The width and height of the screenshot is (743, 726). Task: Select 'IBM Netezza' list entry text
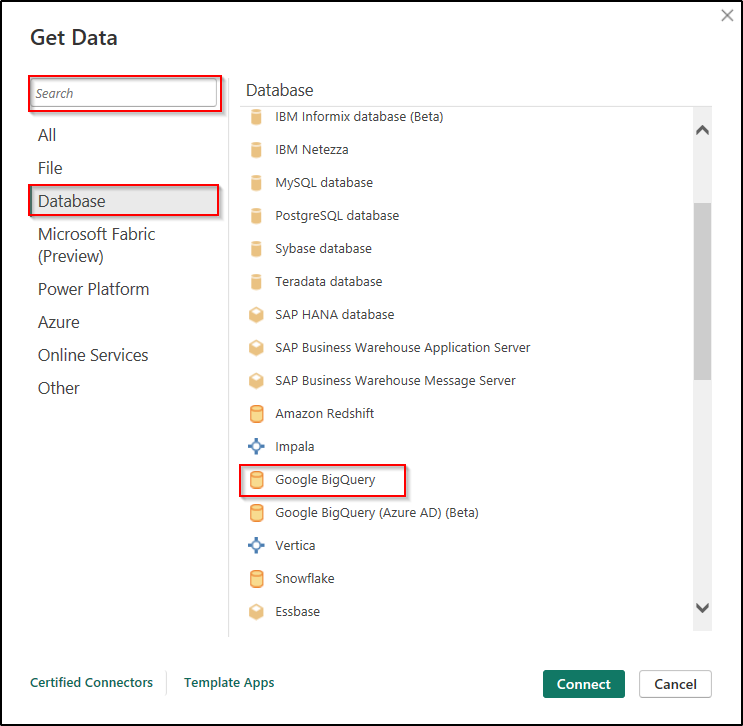pyautogui.click(x=312, y=150)
